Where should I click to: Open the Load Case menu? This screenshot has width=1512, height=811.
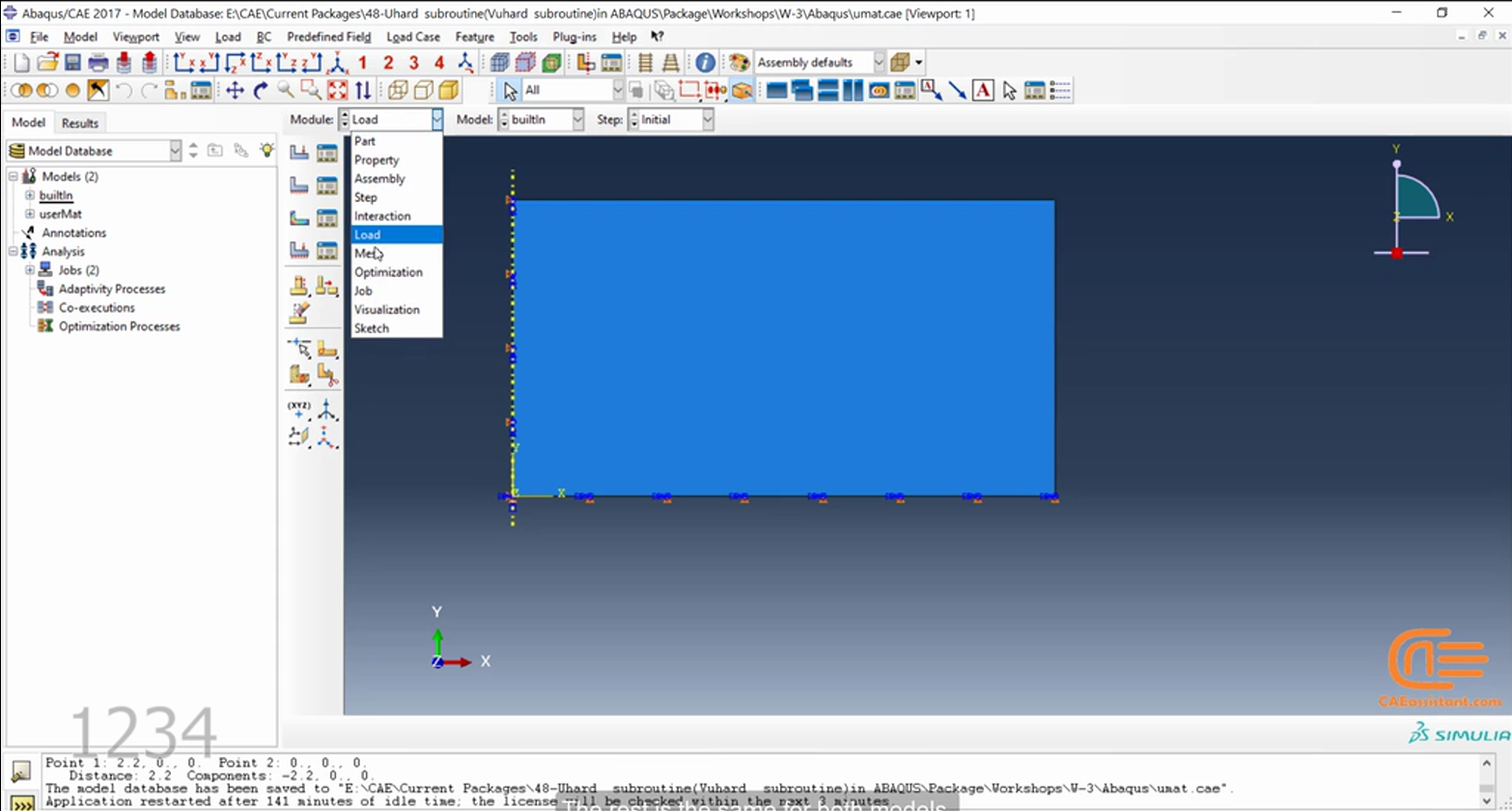(413, 37)
